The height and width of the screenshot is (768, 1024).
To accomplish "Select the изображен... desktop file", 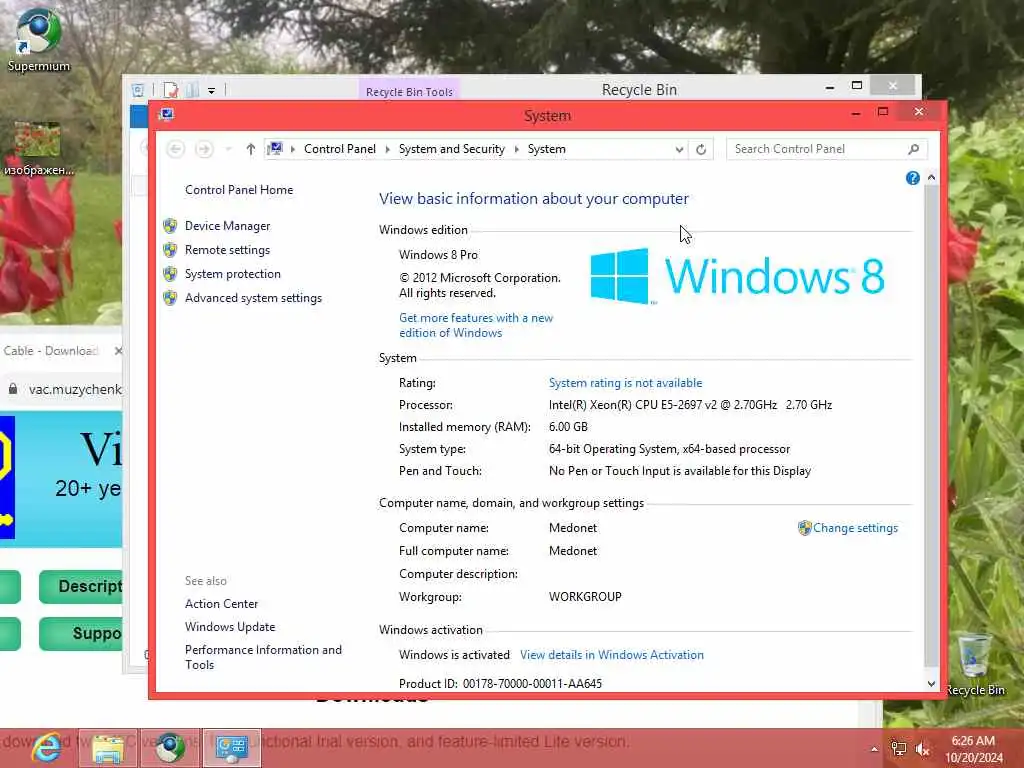I will [x=38, y=149].
